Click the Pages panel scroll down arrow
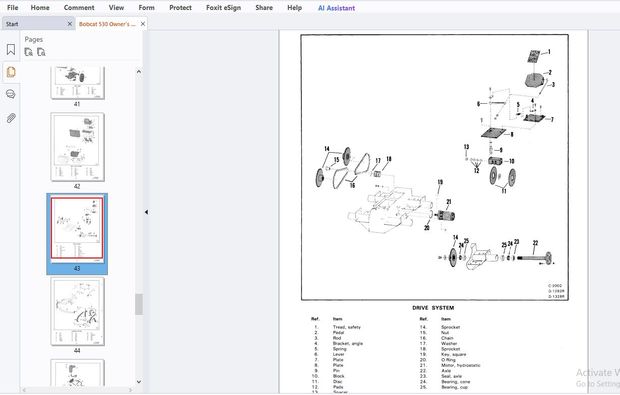Image resolution: width=620 pixels, height=395 pixels. 139,382
